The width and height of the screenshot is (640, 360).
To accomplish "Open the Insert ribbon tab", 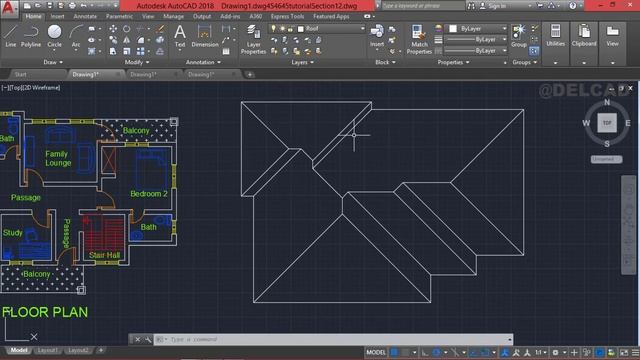I will (x=57, y=16).
